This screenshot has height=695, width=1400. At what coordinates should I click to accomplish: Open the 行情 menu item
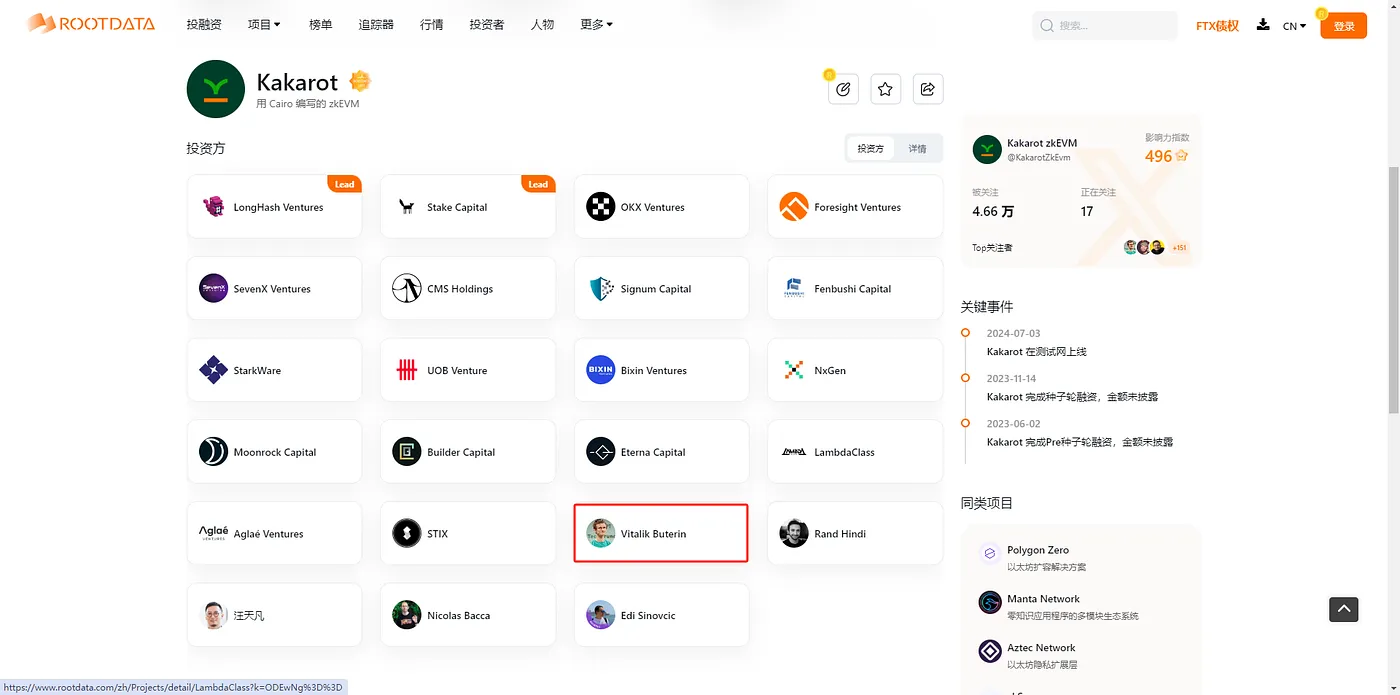[432, 25]
